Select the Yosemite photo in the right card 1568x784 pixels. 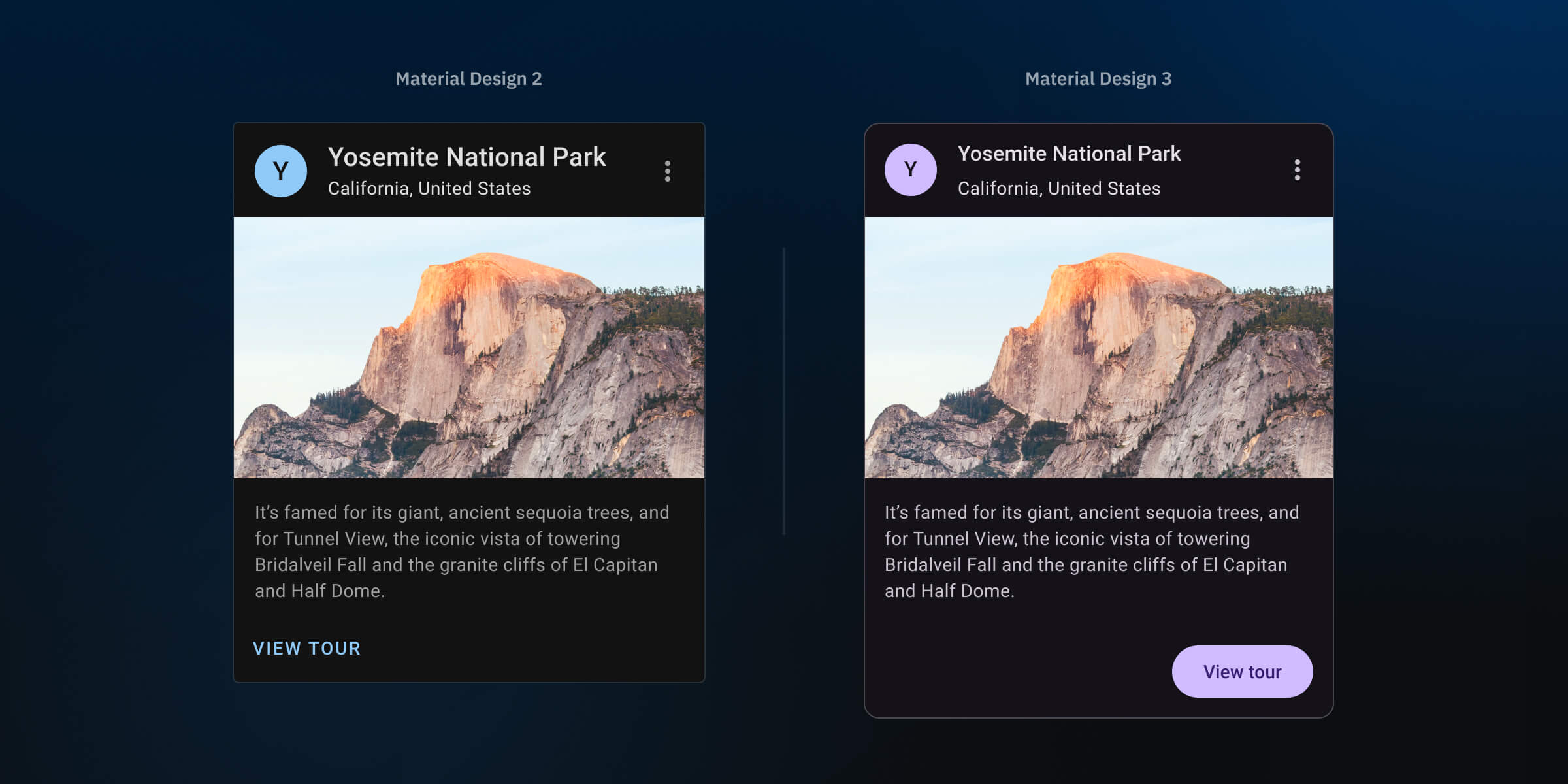pos(1099,346)
